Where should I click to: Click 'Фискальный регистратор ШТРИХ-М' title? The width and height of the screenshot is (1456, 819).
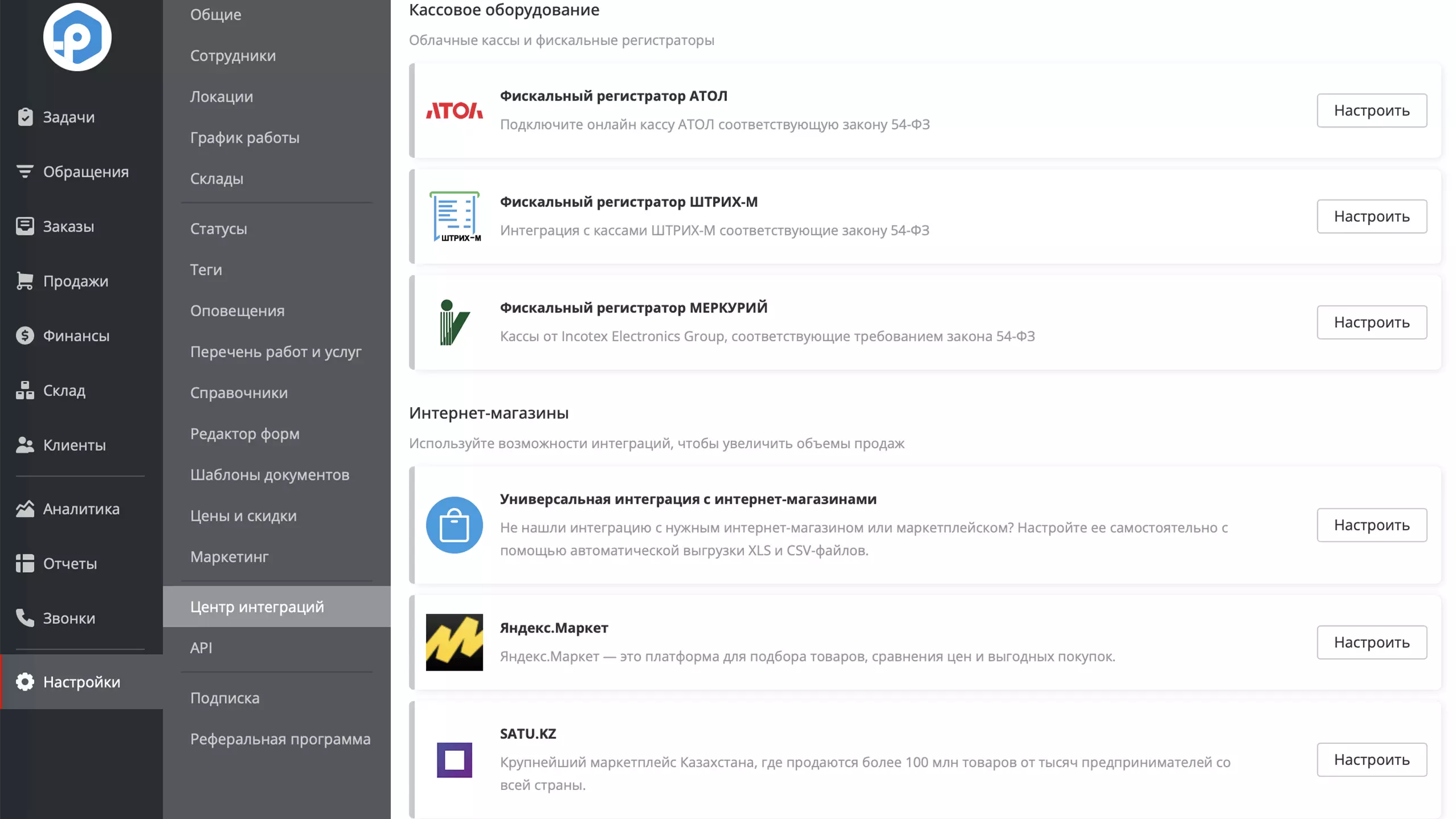[629, 201]
